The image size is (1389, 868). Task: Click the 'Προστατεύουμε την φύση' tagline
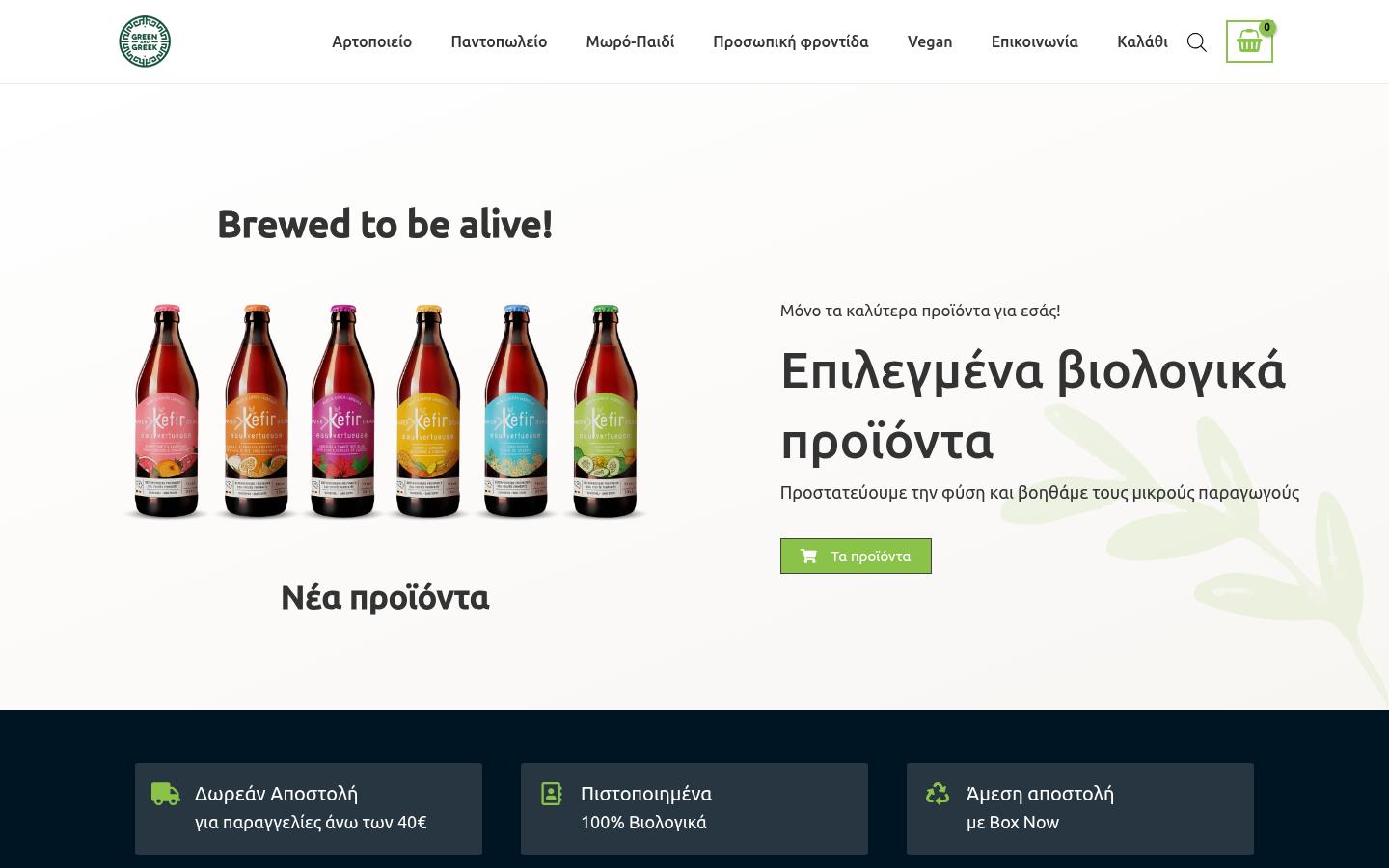[x=1040, y=493]
